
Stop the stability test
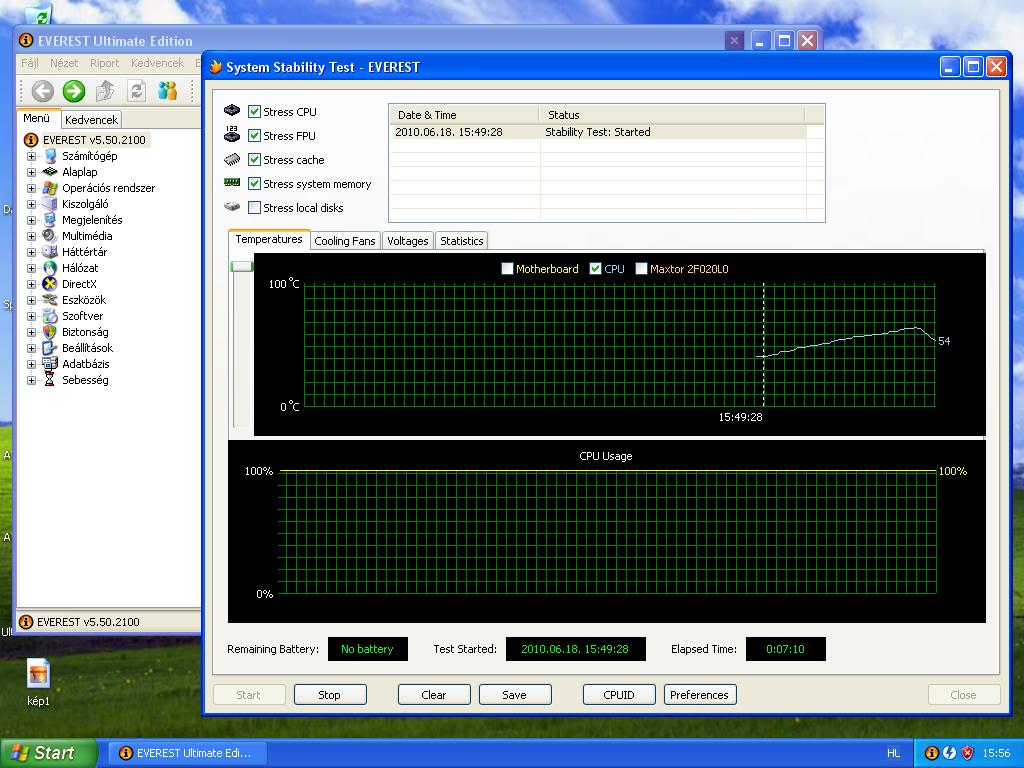coord(330,695)
